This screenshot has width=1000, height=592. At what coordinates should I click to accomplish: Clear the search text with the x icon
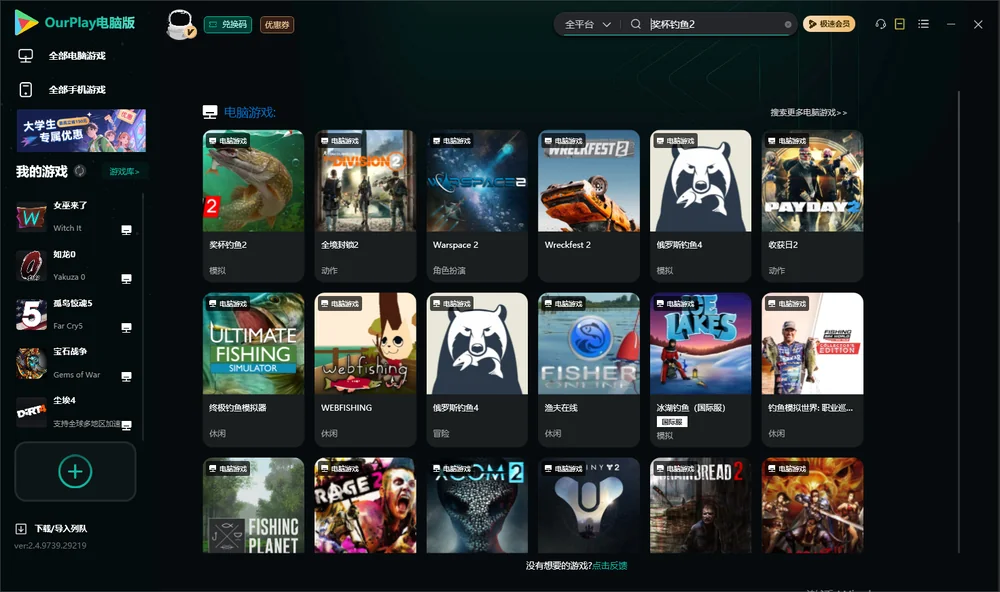click(788, 25)
